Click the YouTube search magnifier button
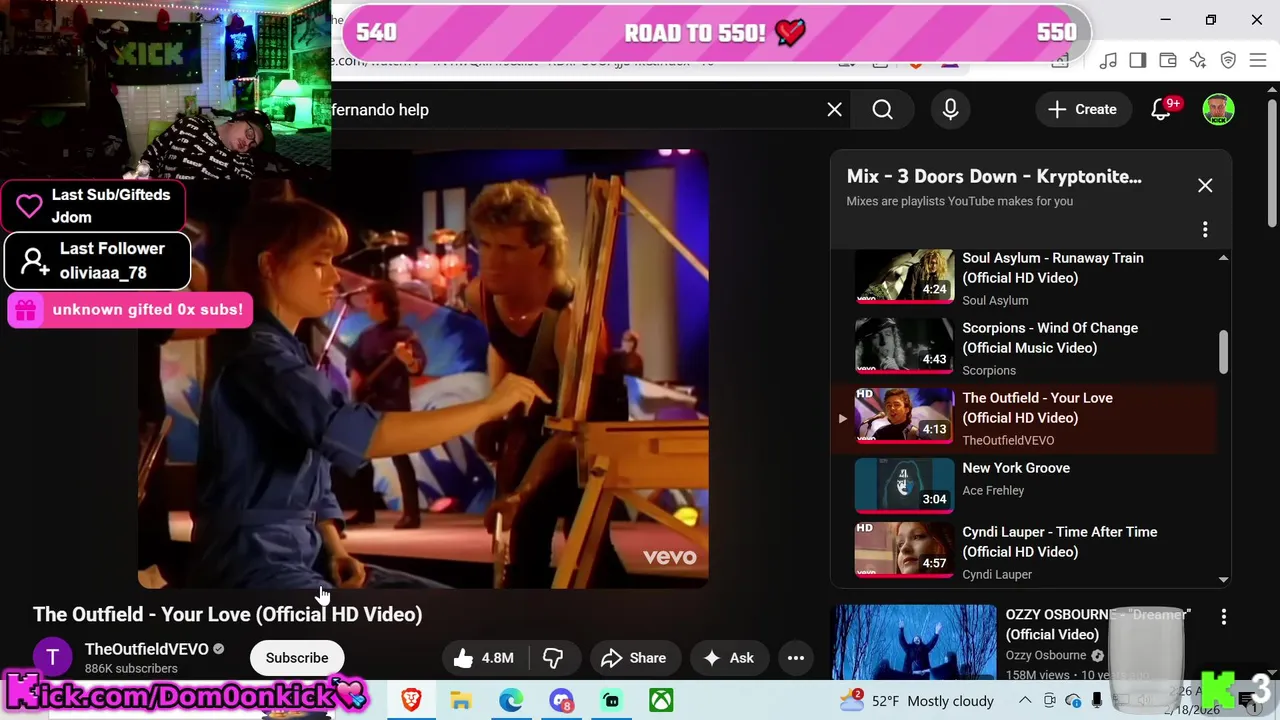1280x720 pixels. point(882,110)
